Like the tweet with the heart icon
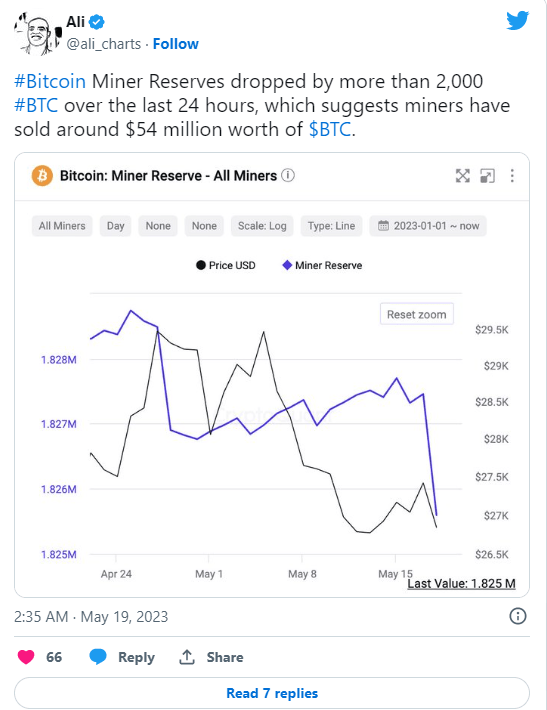 pyautogui.click(x=26, y=657)
